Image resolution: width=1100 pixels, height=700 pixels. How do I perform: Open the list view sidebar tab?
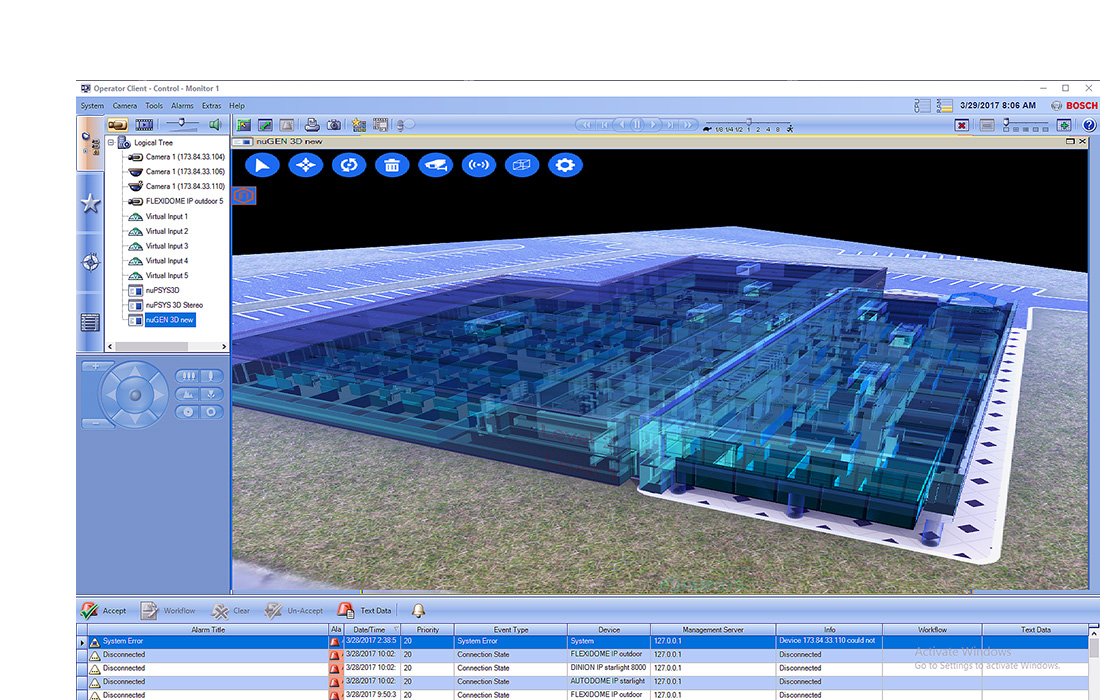(x=90, y=323)
